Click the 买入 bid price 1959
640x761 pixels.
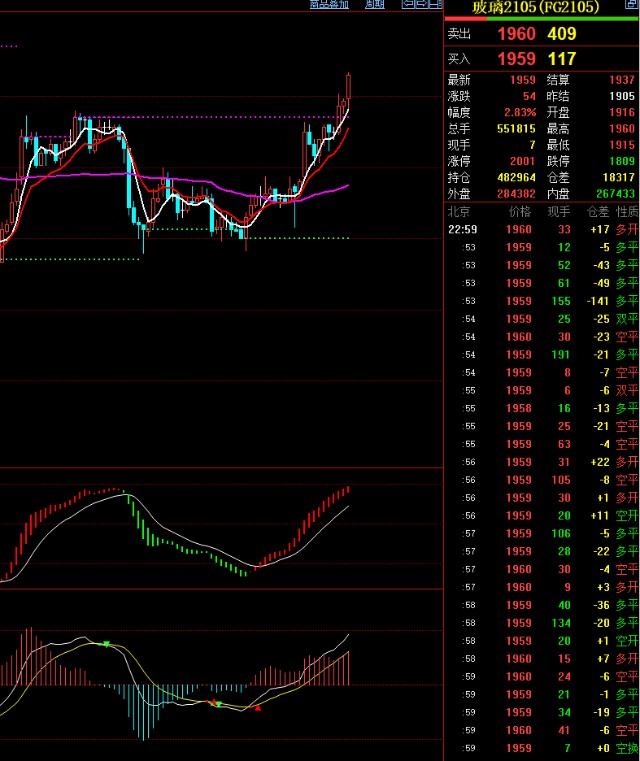point(516,59)
